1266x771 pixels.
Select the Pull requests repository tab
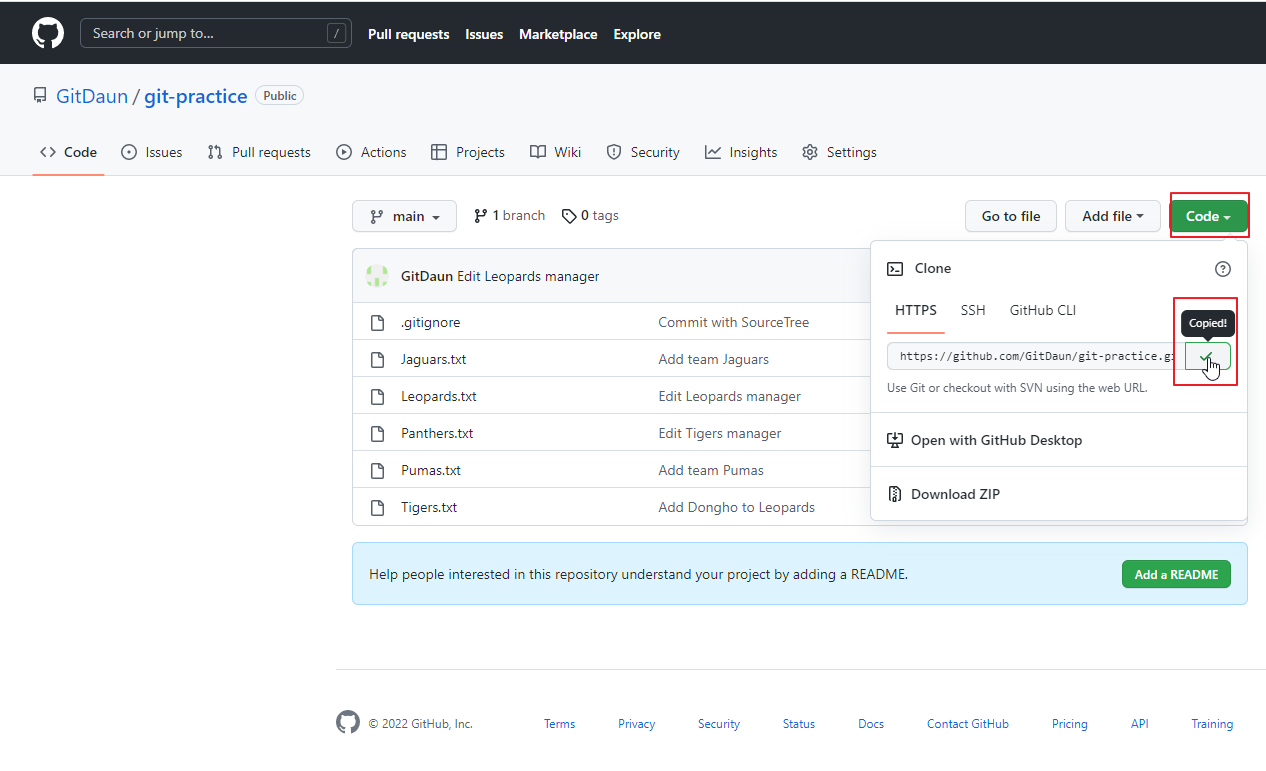[x=259, y=152]
